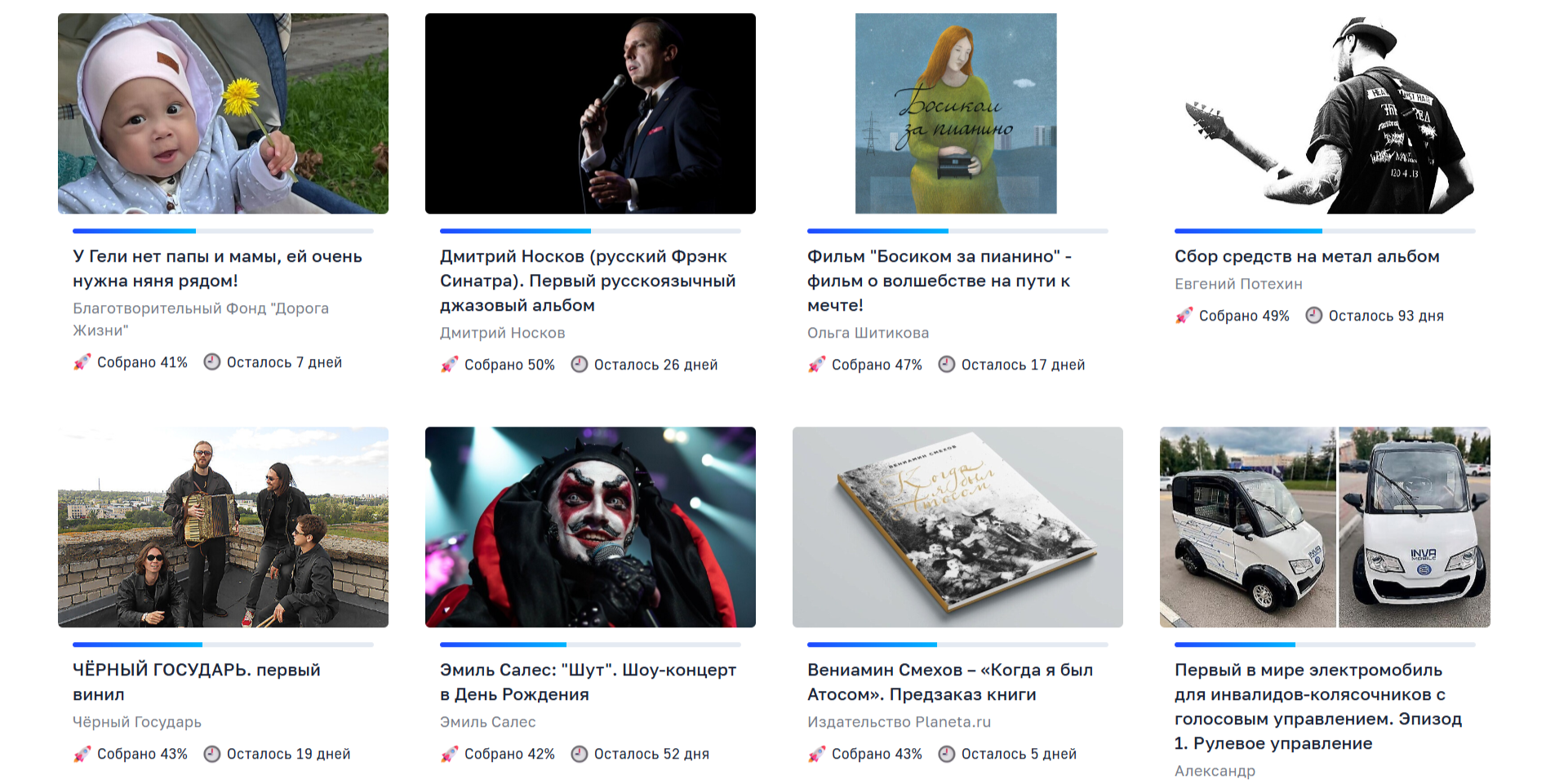This screenshot has height=784, width=1546.
Task: Visit author Ольга Шитикова's page
Action: [x=868, y=333]
